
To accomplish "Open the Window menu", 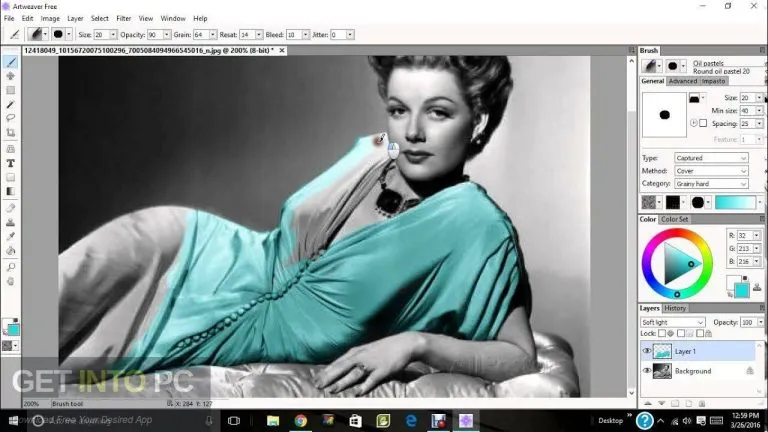I will pyautogui.click(x=173, y=18).
